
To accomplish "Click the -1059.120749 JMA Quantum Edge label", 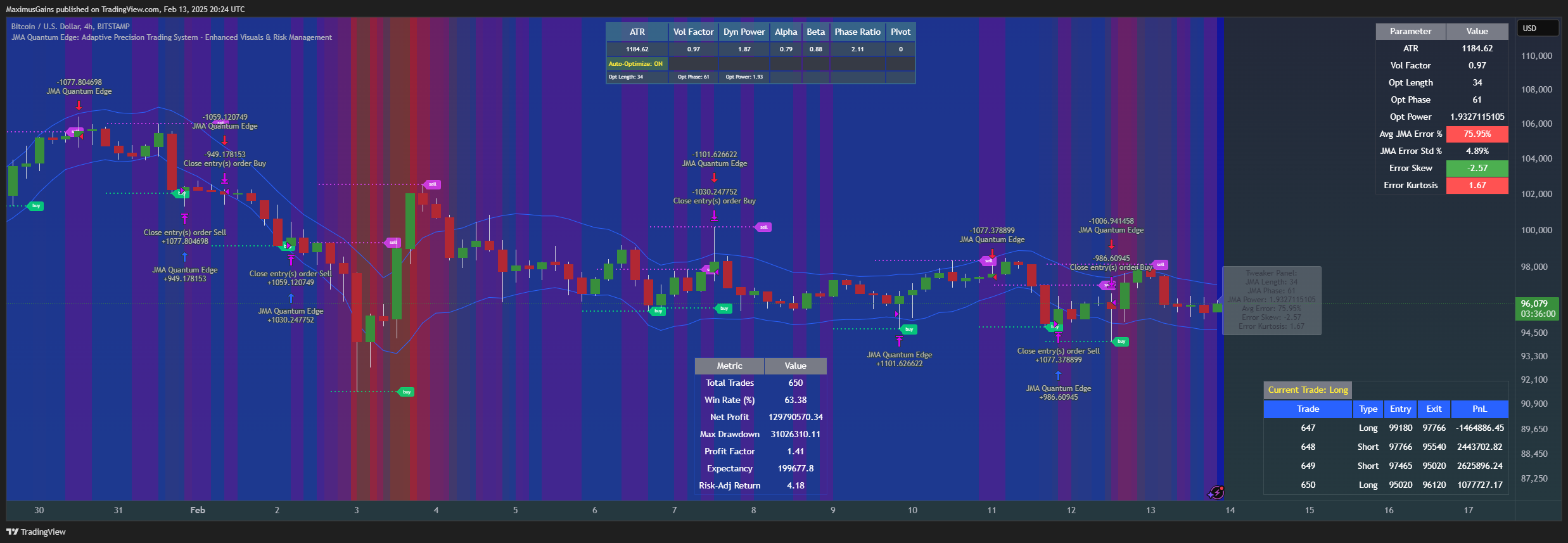I will coord(225,122).
